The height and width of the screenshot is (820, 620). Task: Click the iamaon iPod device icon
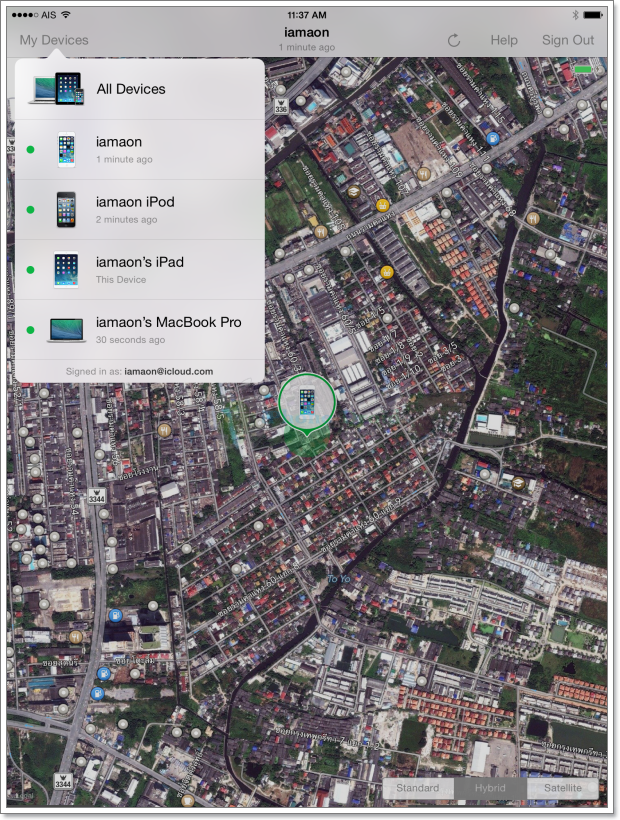66,210
